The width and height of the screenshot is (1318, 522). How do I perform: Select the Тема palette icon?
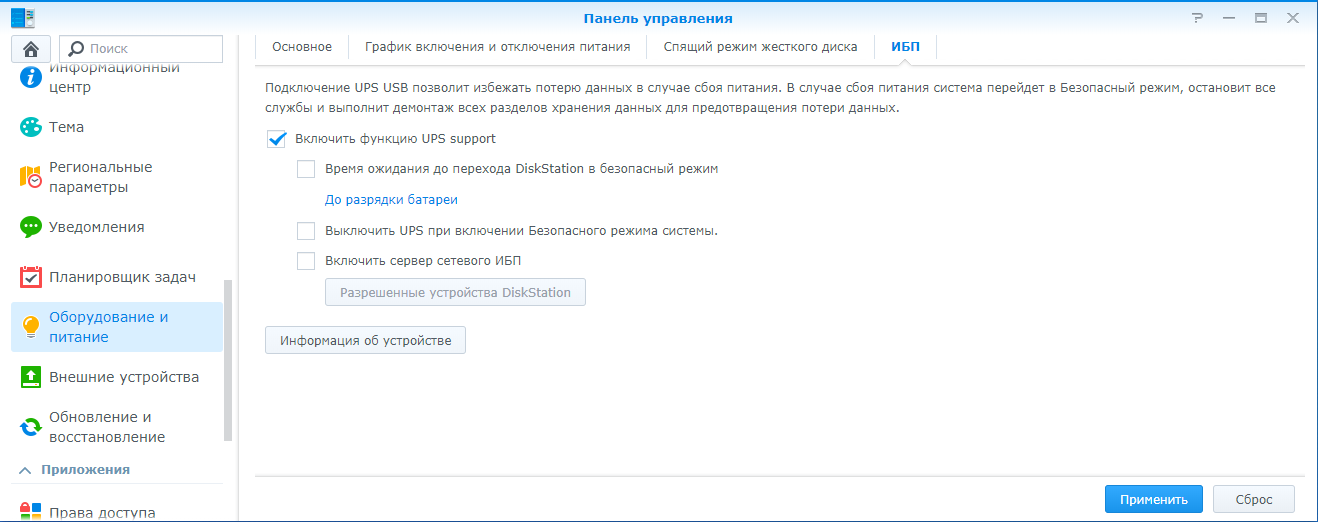31,127
